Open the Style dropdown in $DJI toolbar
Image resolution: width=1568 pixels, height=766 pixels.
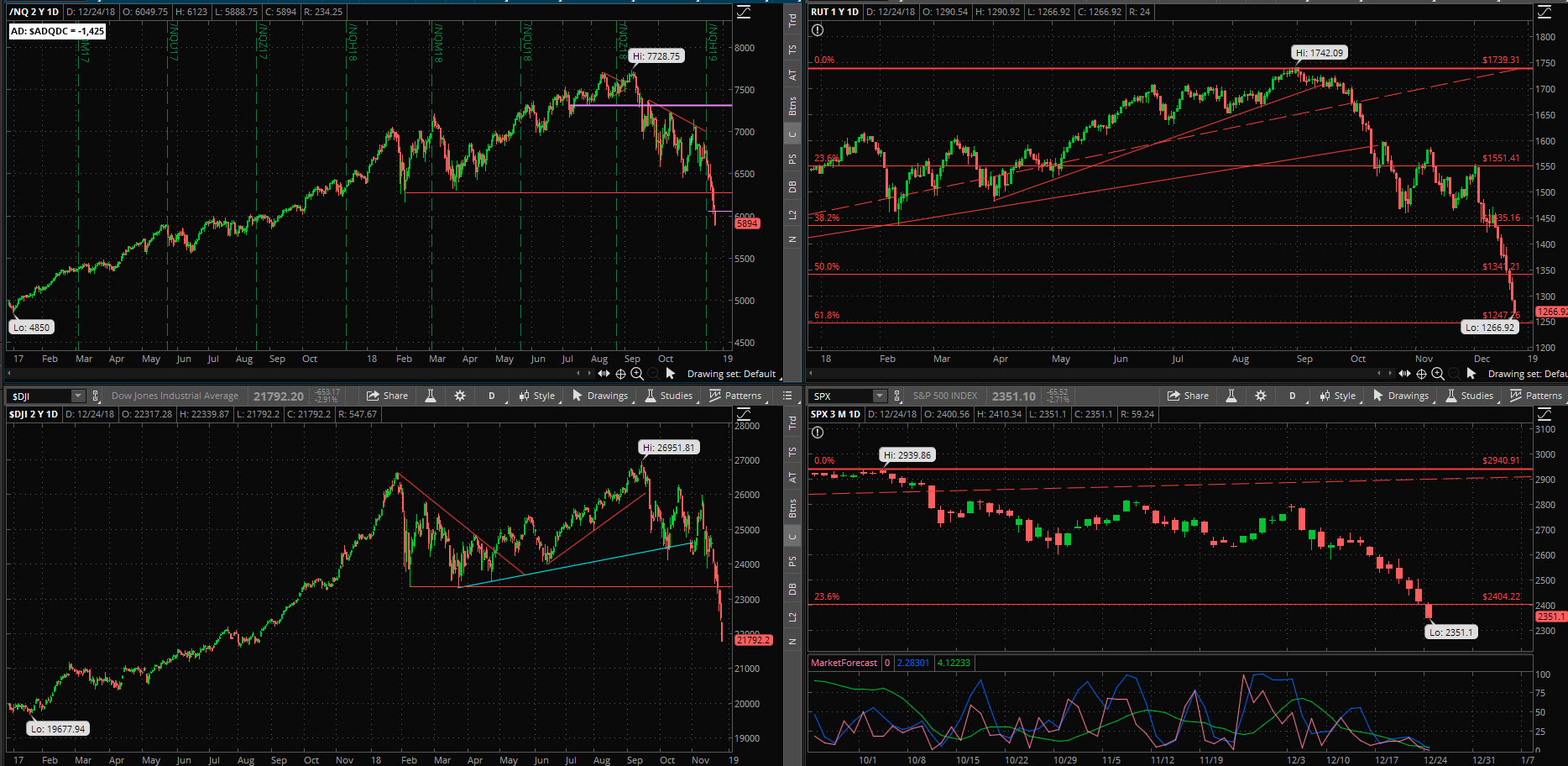[x=538, y=396]
